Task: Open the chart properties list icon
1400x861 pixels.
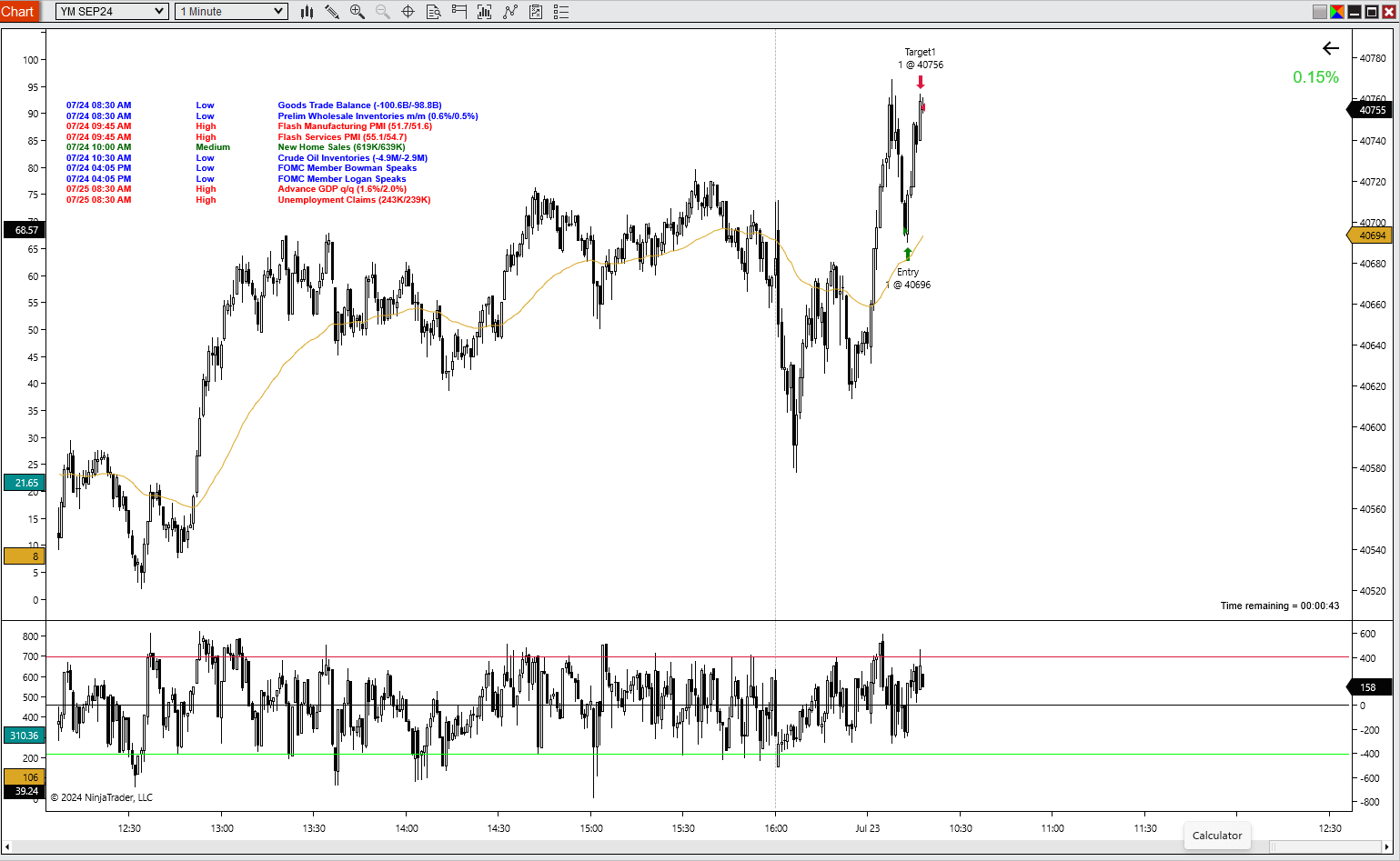Action: 561,12
